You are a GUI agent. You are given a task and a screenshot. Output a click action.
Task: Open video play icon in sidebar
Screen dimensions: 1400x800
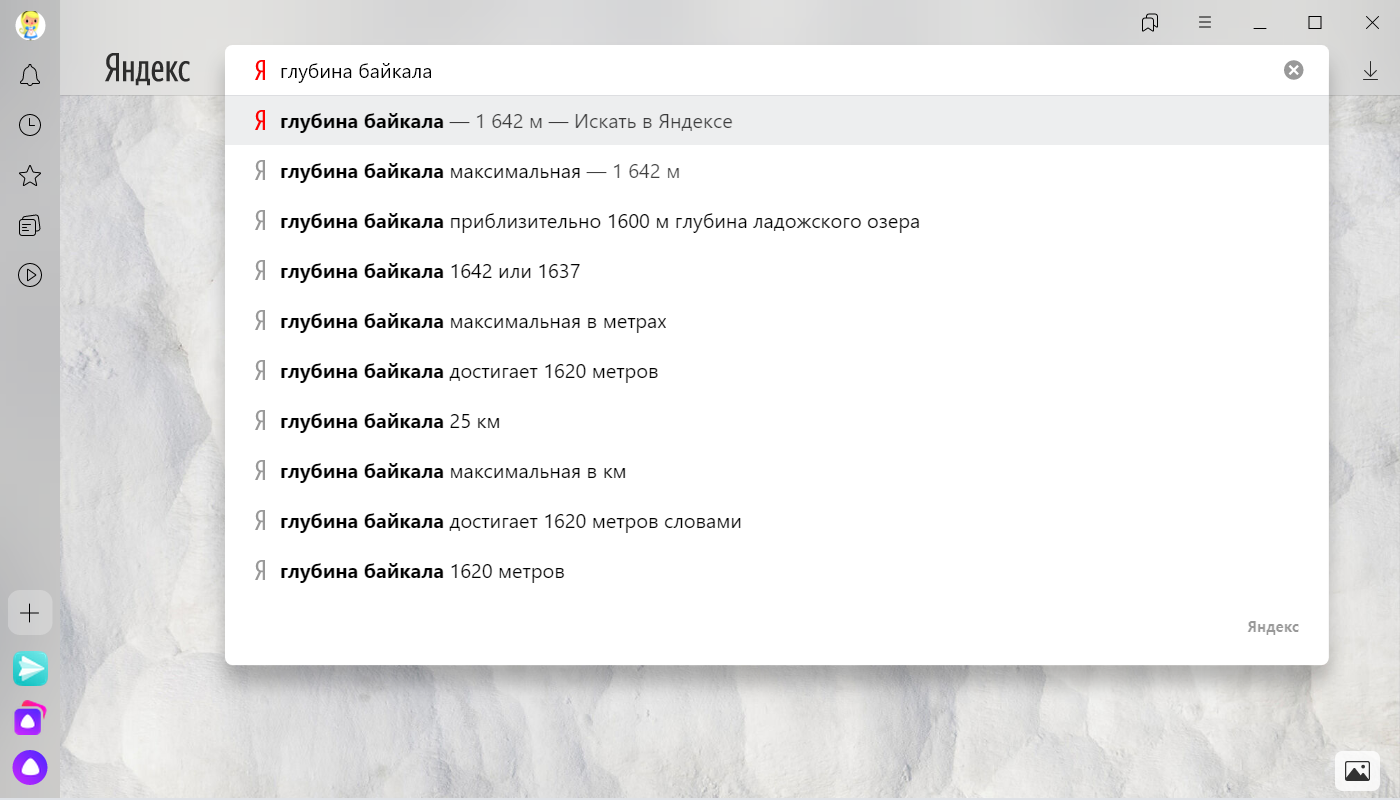coord(30,275)
